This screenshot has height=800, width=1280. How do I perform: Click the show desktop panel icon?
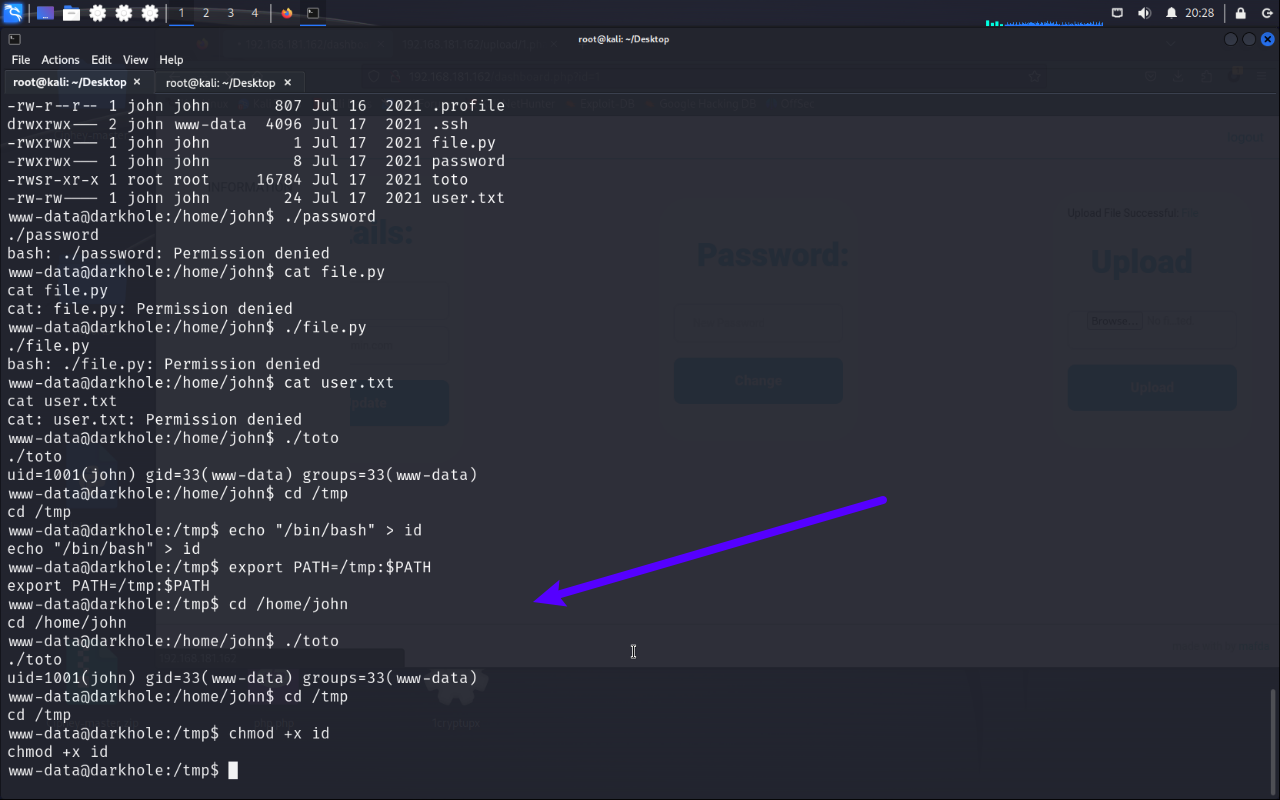[46, 13]
